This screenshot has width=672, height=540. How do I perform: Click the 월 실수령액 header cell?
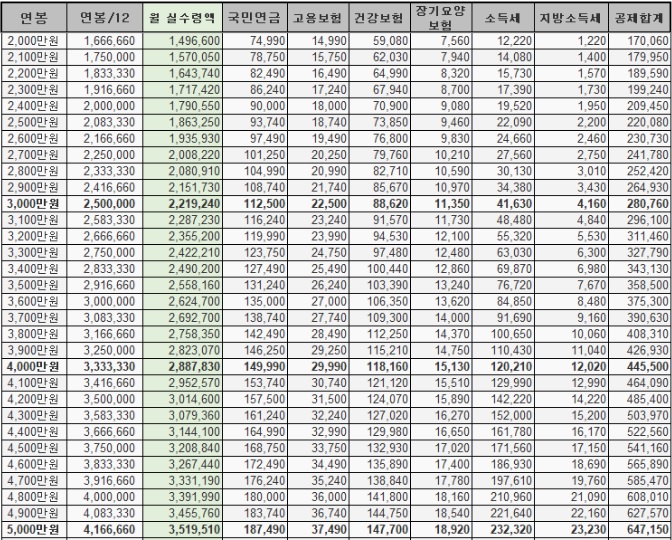(x=183, y=19)
